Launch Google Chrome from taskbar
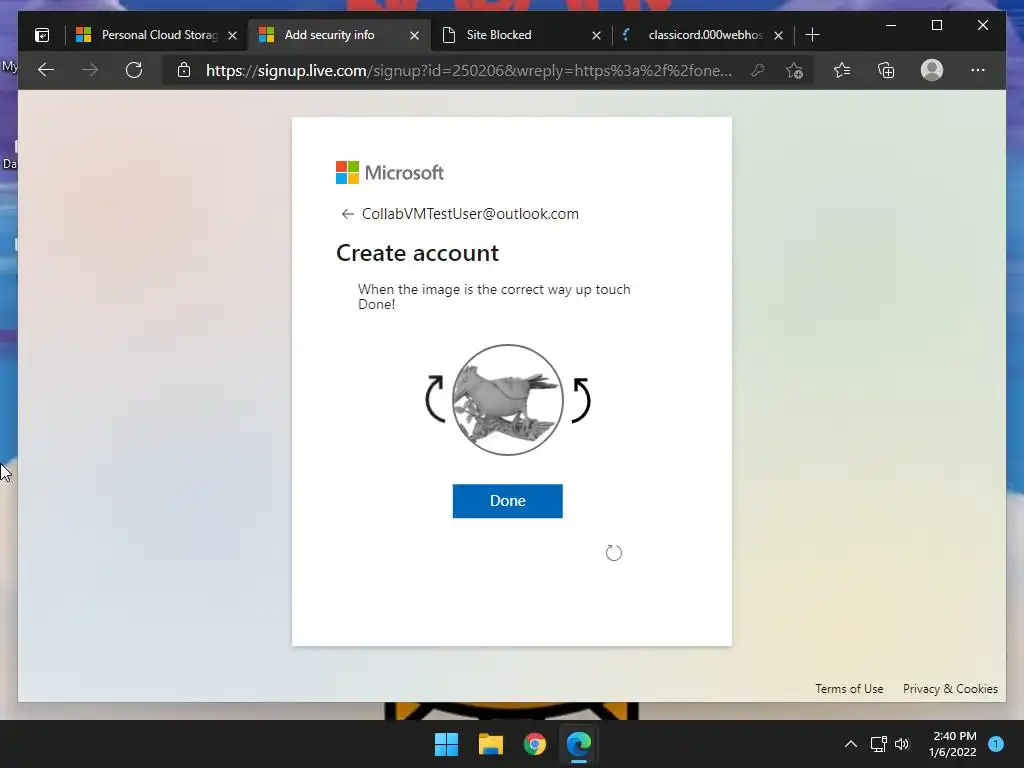This screenshot has width=1024, height=768. tap(535, 744)
